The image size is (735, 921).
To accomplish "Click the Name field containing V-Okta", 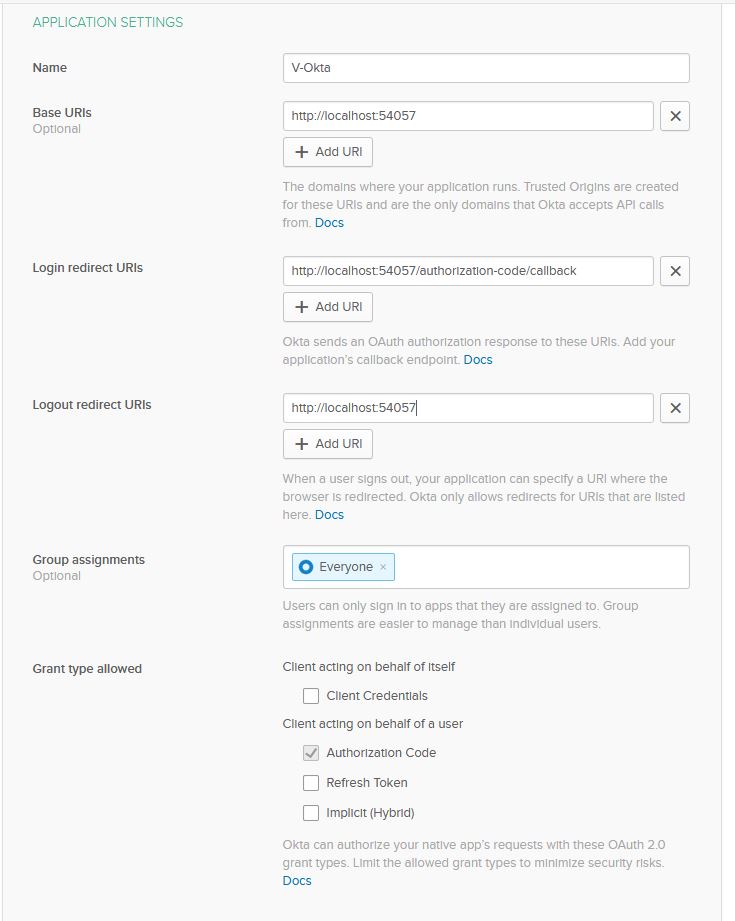I will [486, 68].
